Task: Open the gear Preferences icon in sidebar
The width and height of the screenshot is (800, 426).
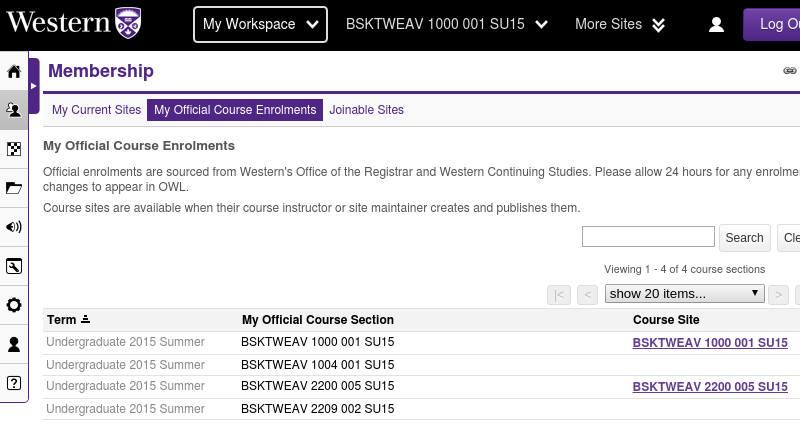Action: click(14, 305)
